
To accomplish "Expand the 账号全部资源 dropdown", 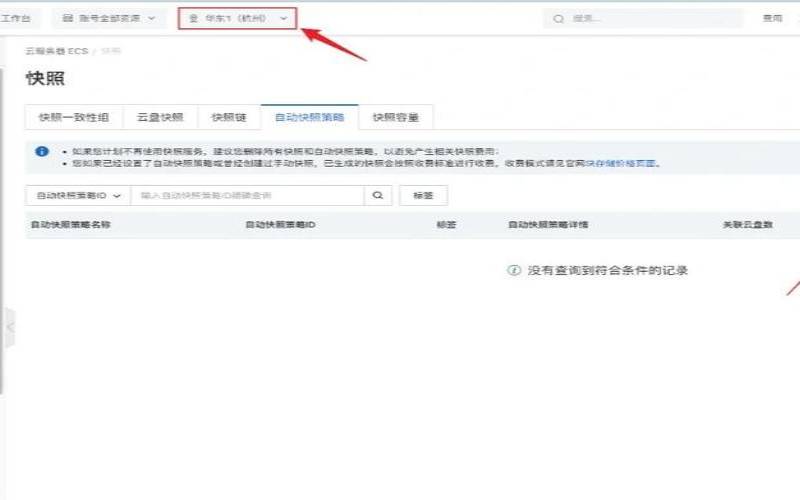I will click(x=110, y=18).
